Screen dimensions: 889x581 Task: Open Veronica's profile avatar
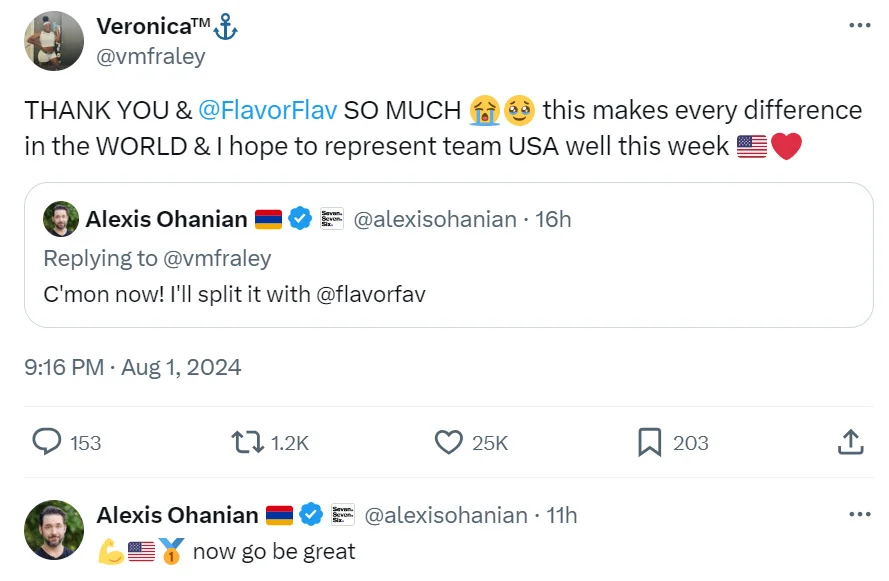click(x=54, y=41)
